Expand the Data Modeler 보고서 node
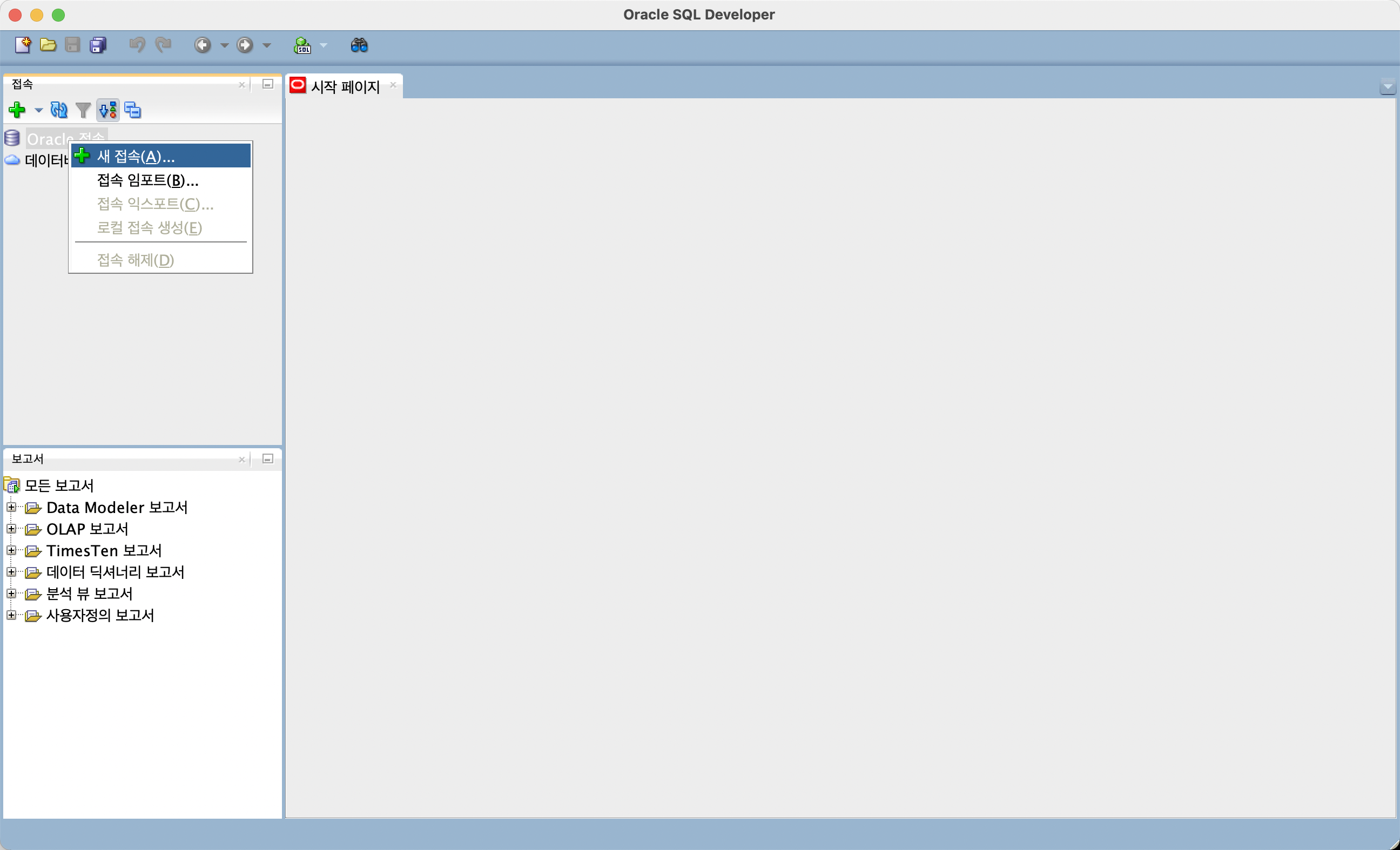 coord(11,507)
